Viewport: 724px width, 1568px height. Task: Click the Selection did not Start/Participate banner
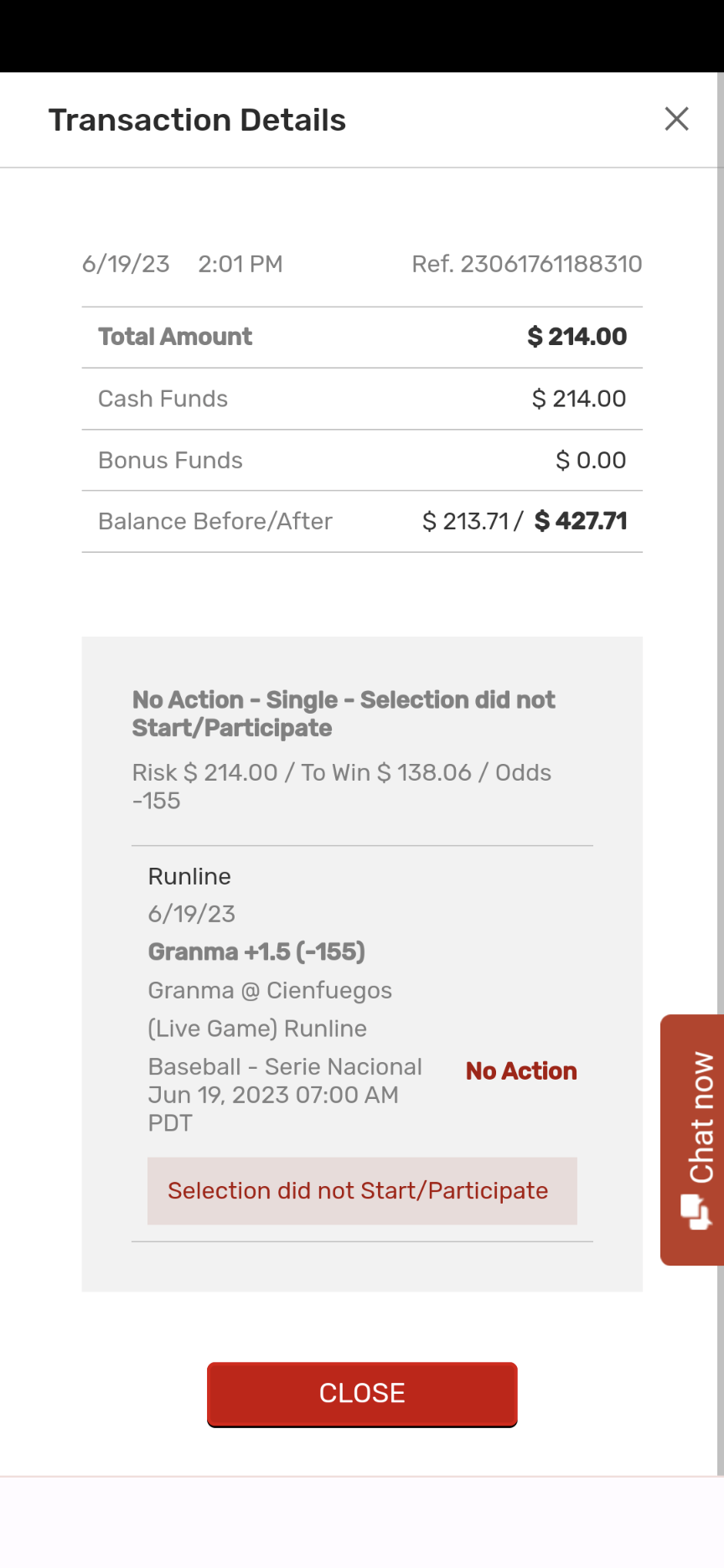pyautogui.click(x=358, y=1191)
